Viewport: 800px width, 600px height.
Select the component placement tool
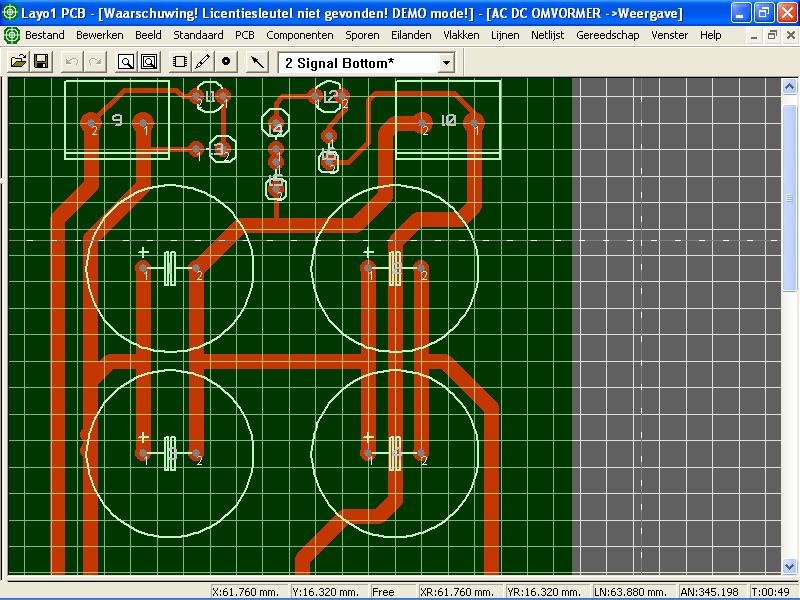(180, 62)
